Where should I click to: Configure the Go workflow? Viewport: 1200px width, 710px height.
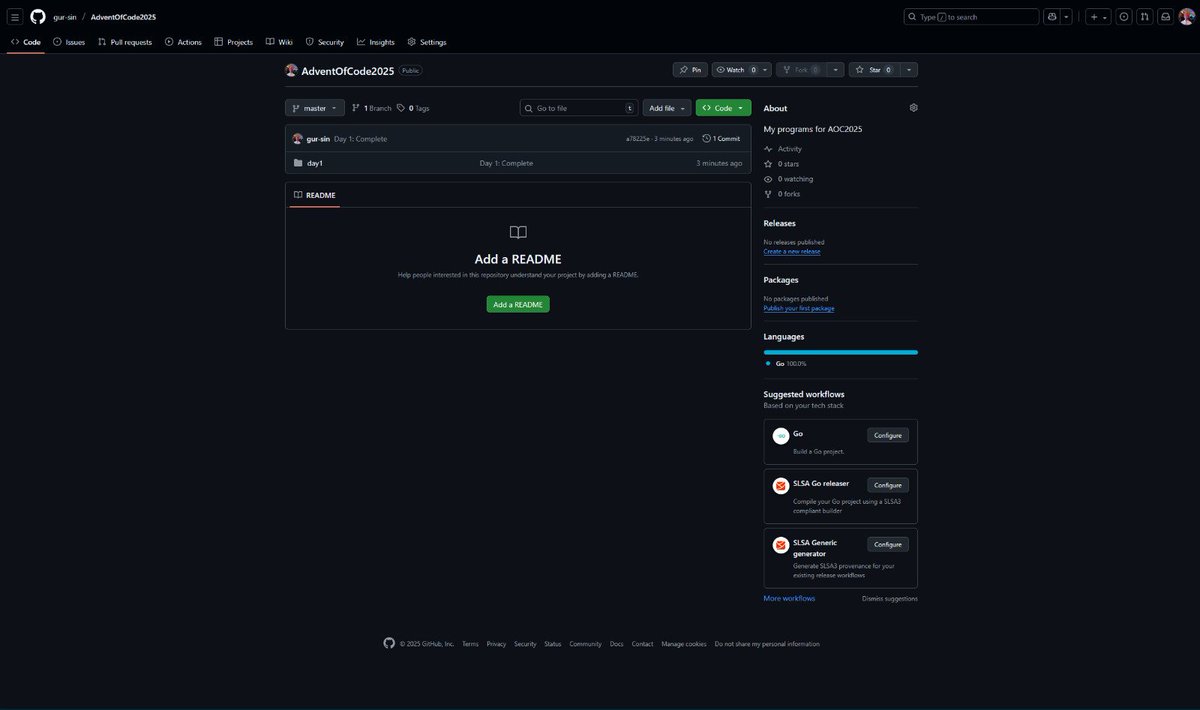(888, 435)
